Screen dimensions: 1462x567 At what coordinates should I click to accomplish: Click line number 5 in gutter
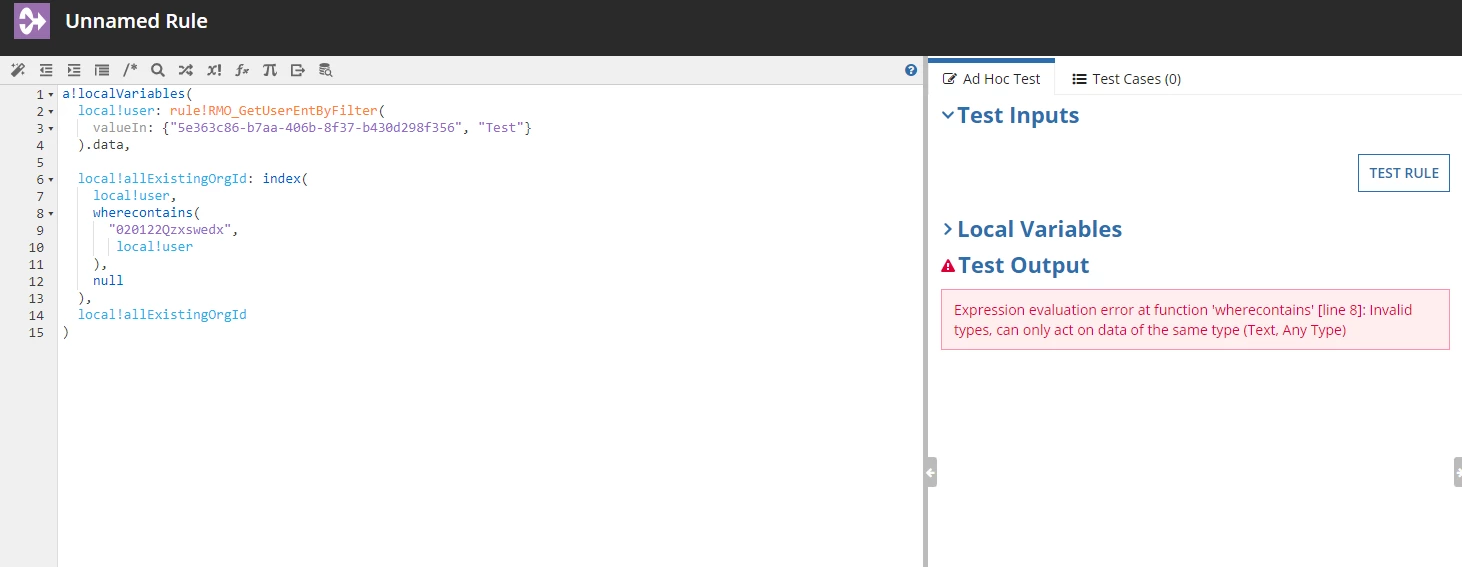click(40, 162)
